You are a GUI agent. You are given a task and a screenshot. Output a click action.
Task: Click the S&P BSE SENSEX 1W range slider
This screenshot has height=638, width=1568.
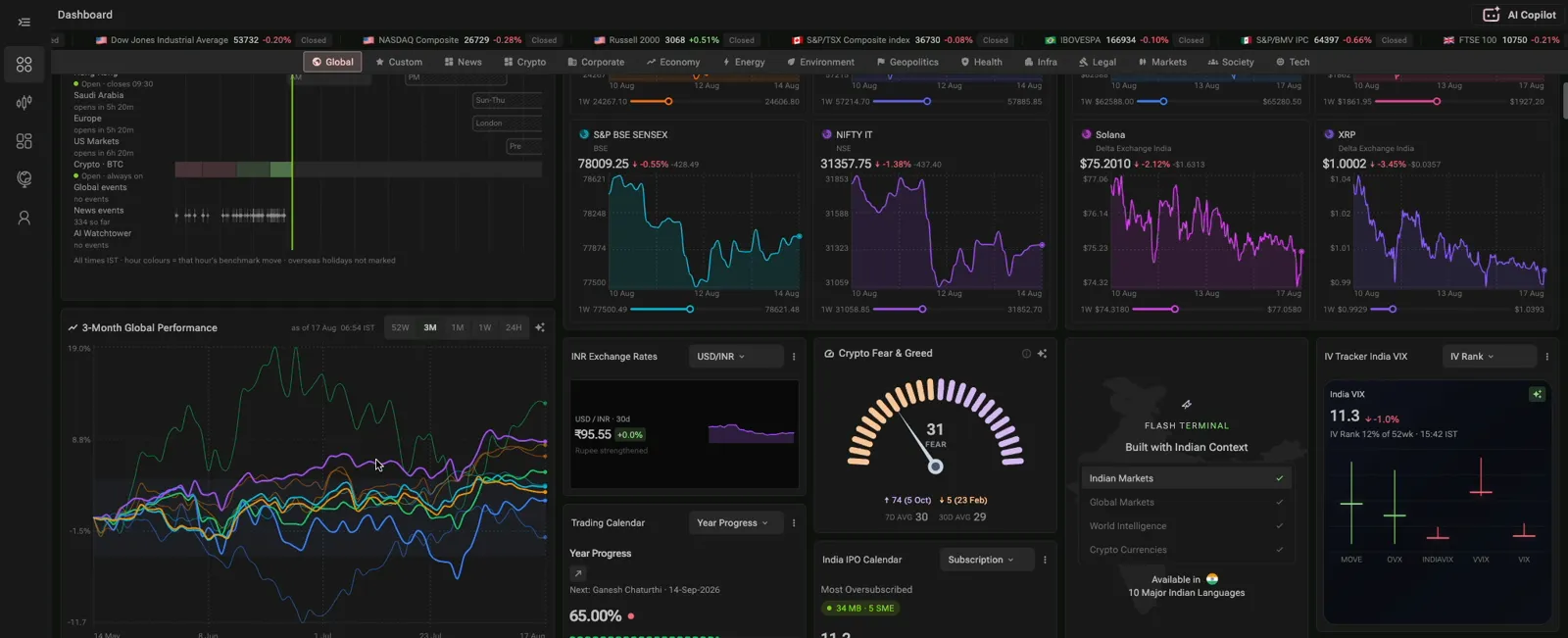689,310
